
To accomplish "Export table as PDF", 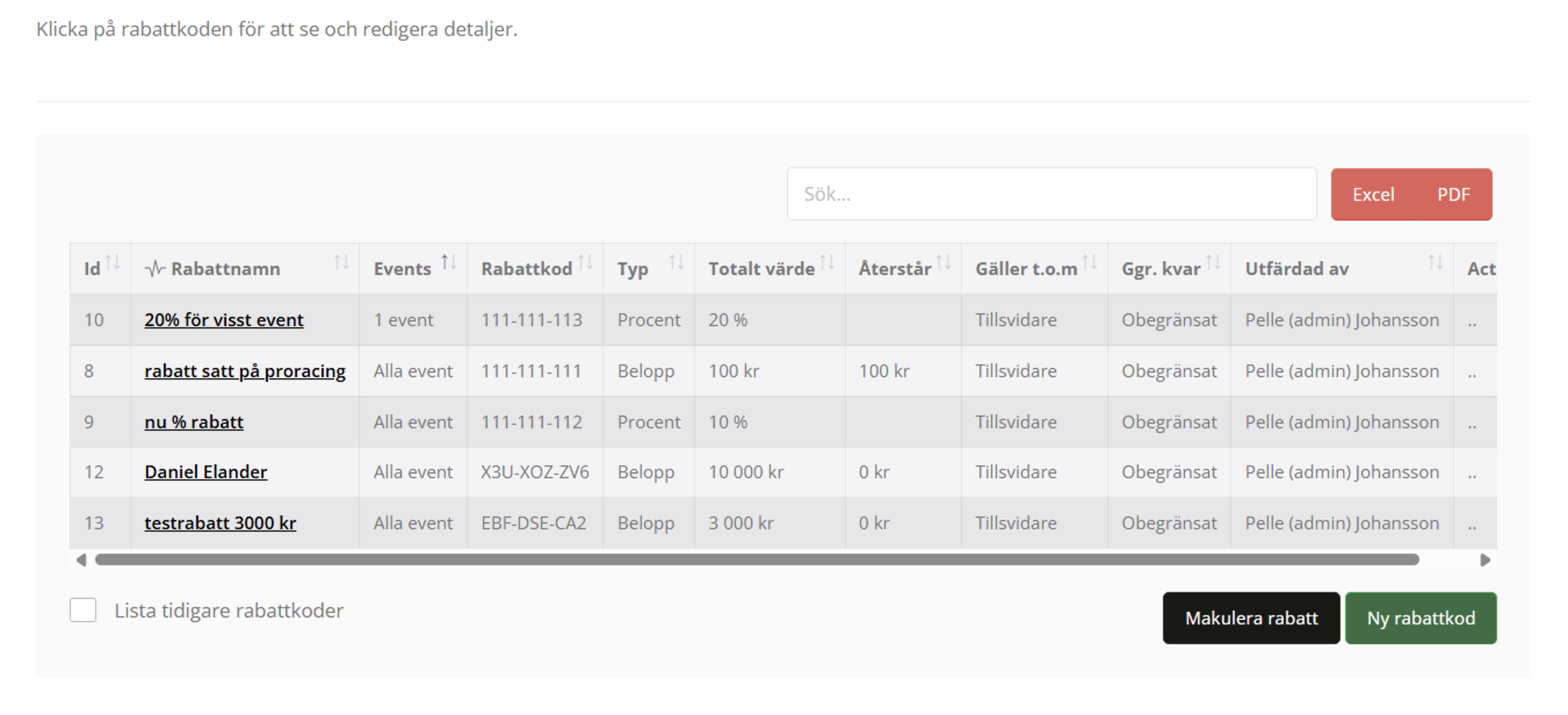I will [x=1454, y=195].
